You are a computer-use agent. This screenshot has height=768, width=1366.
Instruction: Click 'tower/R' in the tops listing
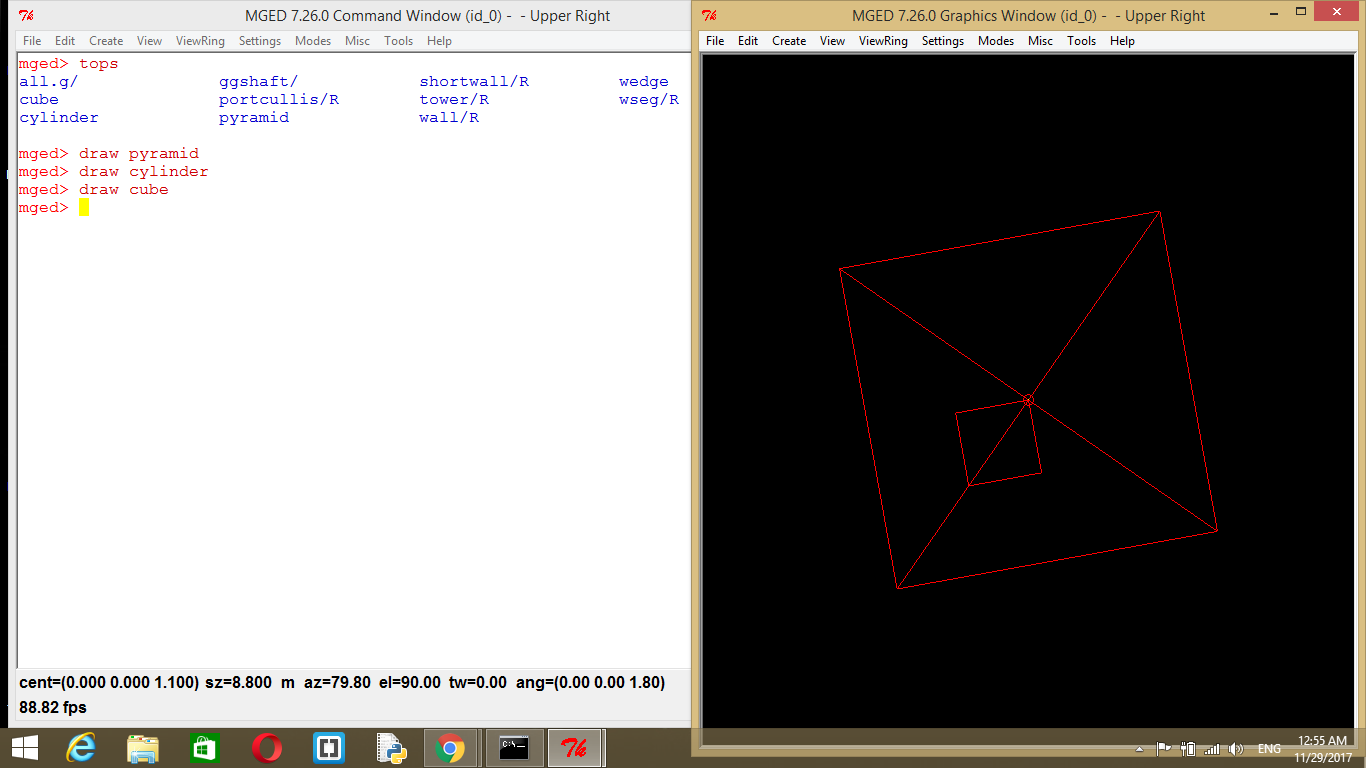pos(454,100)
